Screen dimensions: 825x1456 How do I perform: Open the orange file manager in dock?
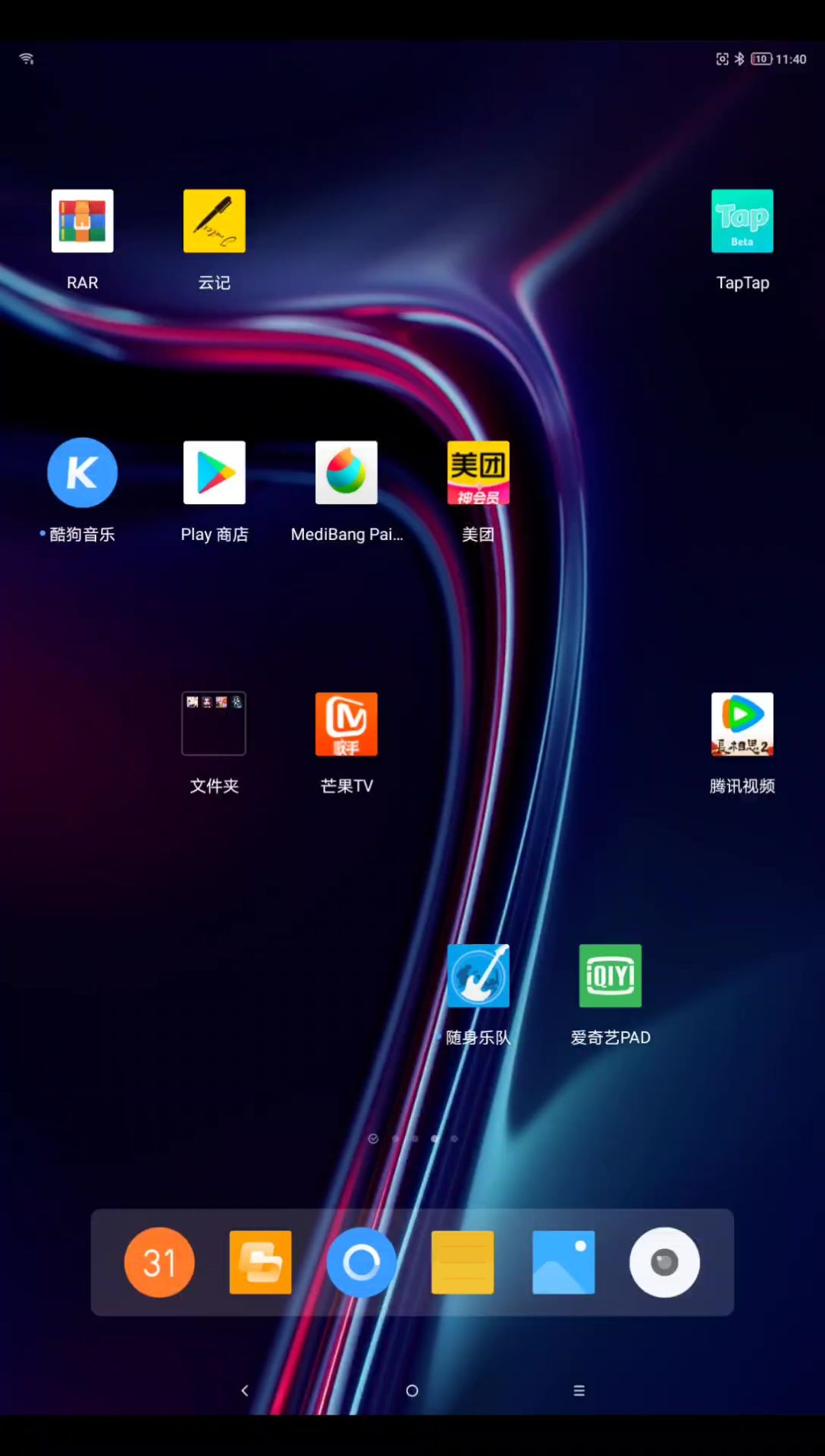click(260, 1262)
